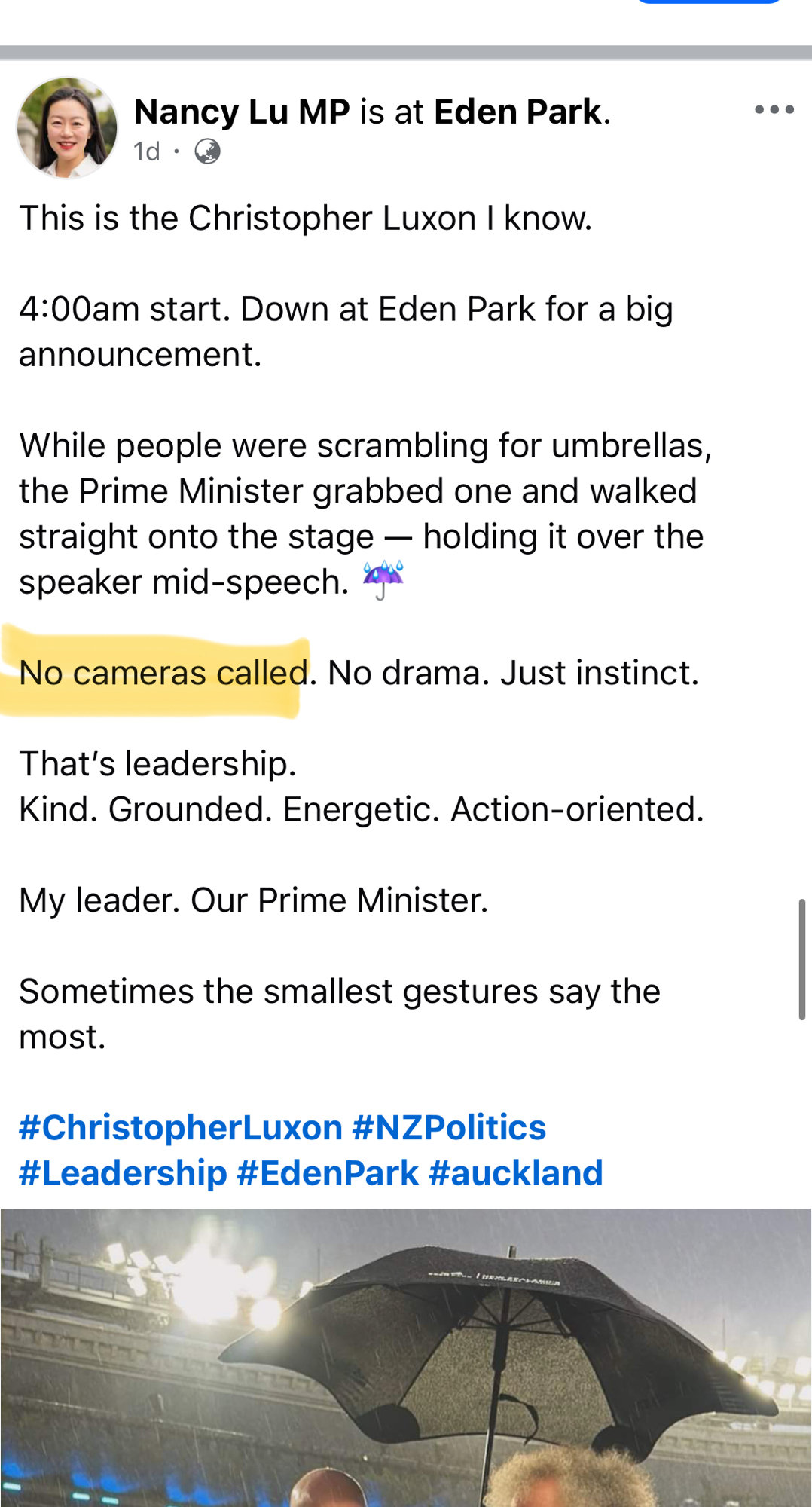Click the highlighted "No cameras called" text
This screenshot has height=1507, width=812.
(163, 673)
